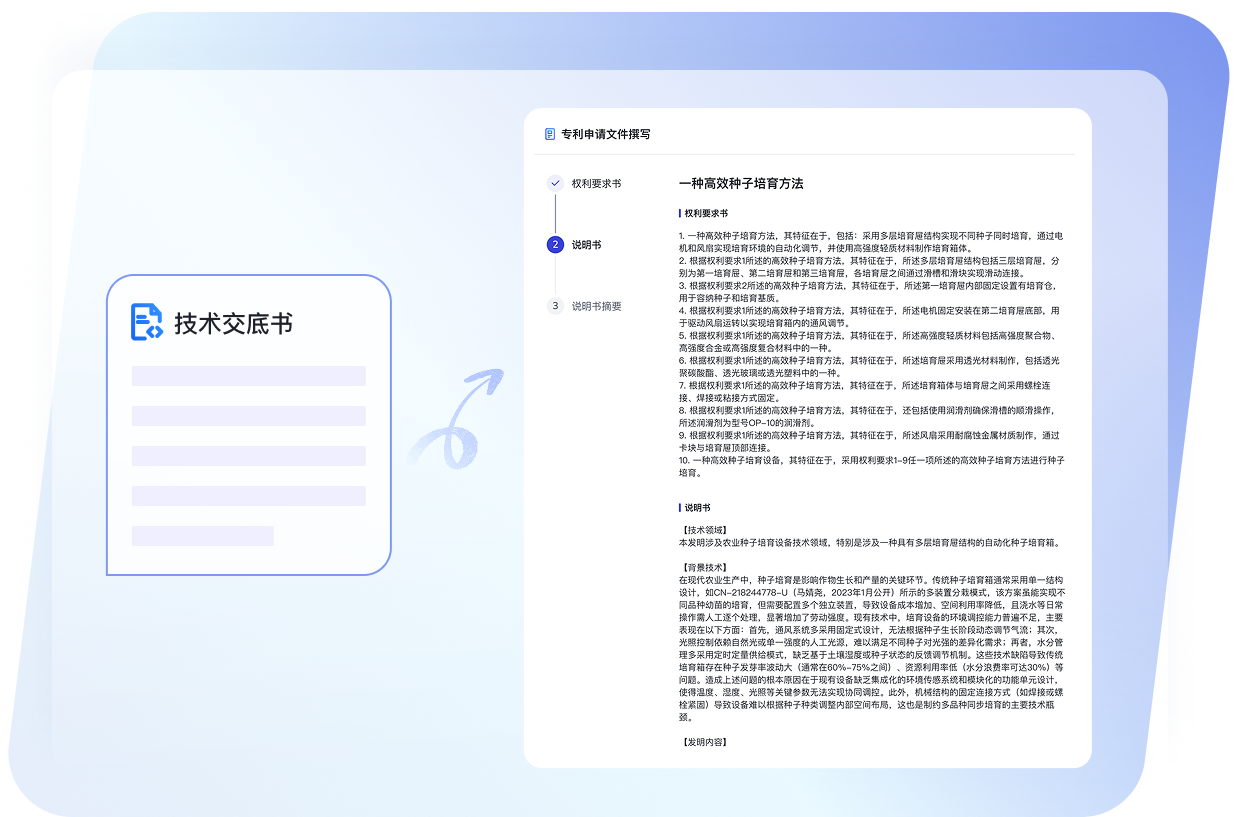Viewport: 1238px width, 817px height.
Task: Switch to the 说明书 step
Action: click(x=586, y=245)
